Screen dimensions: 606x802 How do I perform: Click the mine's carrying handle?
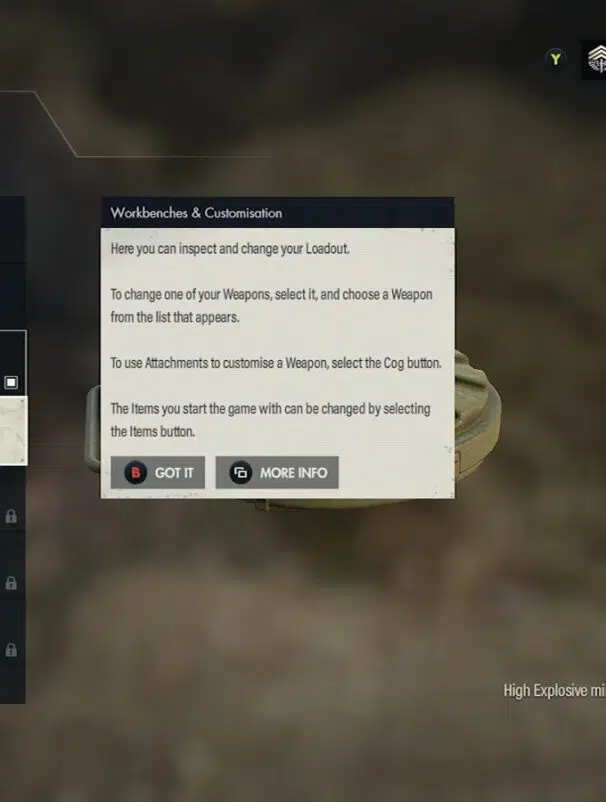tap(93, 429)
